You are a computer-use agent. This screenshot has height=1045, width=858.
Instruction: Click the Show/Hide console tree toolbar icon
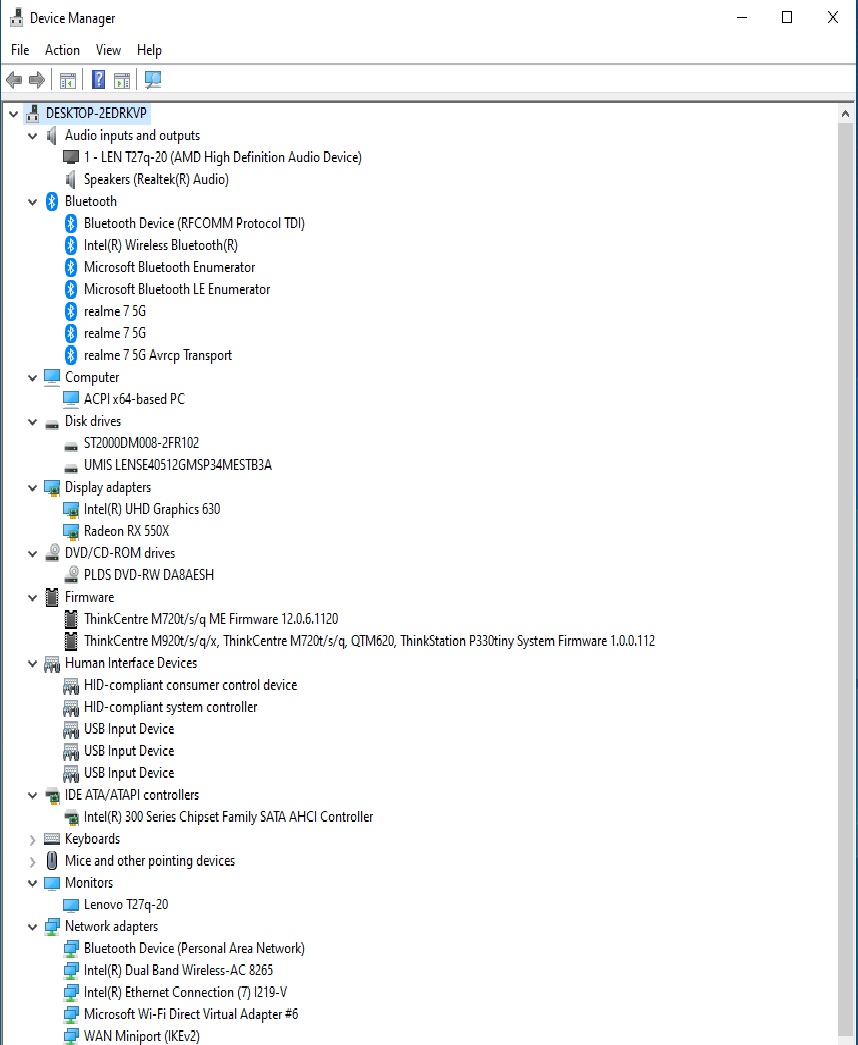67,80
